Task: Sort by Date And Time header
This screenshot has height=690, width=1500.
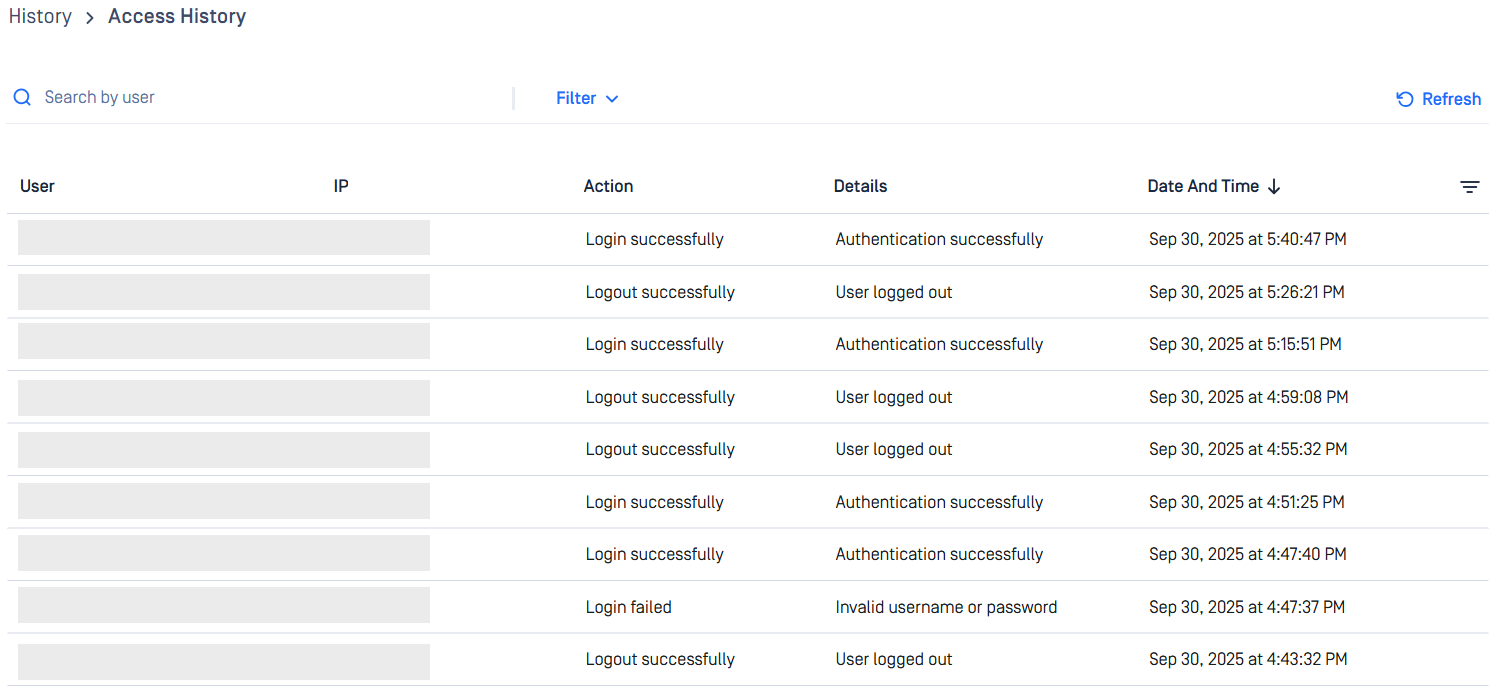Action: [x=1202, y=186]
